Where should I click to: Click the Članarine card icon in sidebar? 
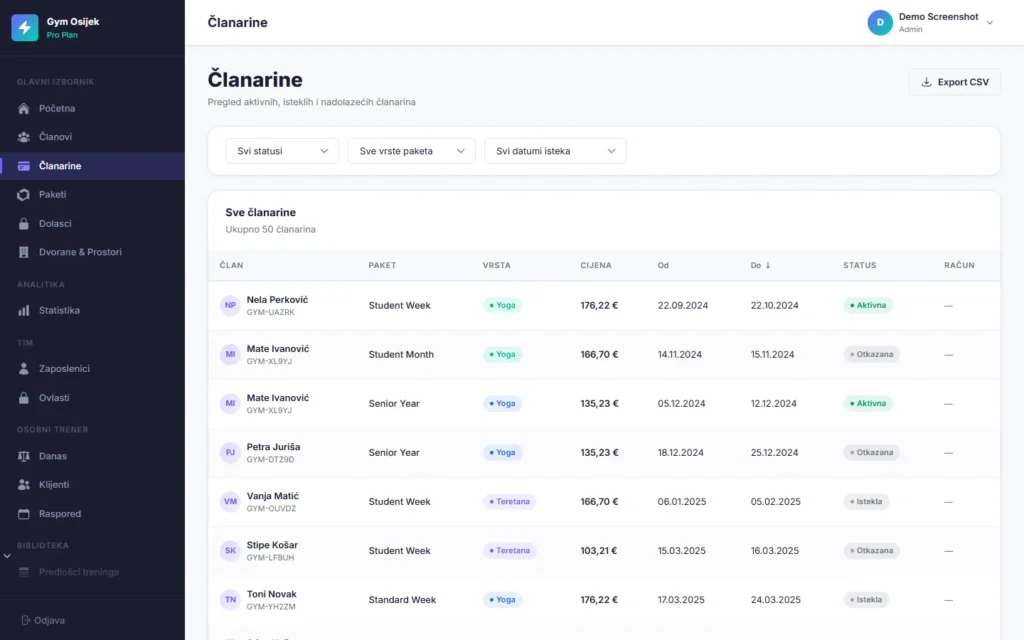(x=24, y=166)
